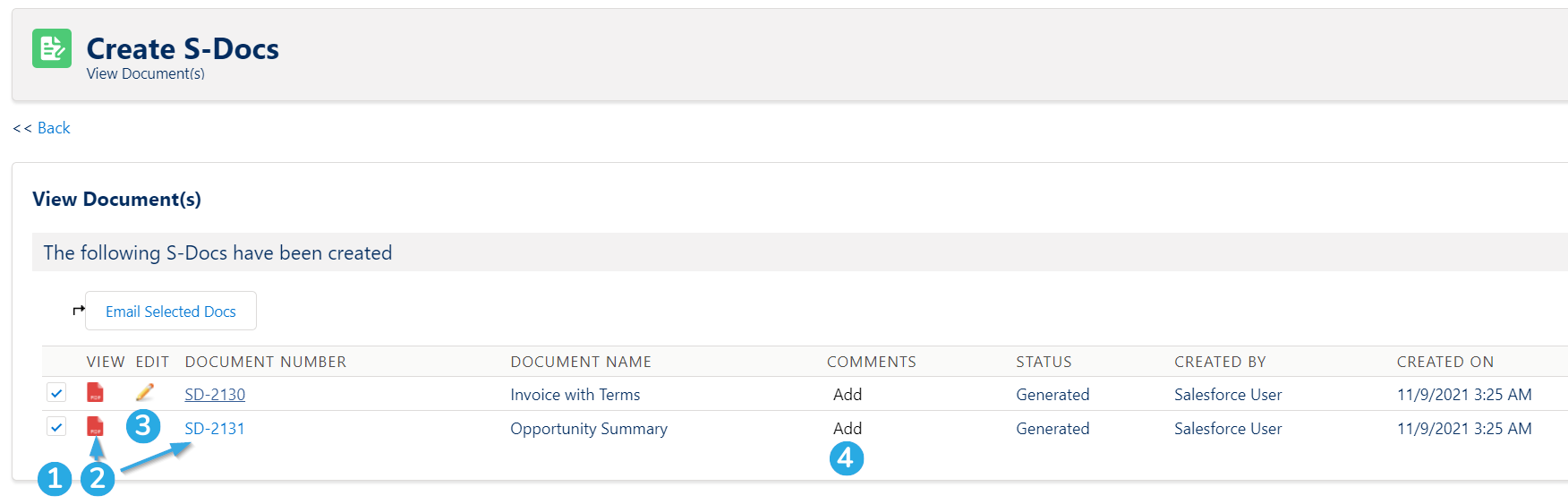Click Salesforce User in the SD-2130 row
The width and height of the screenshot is (1568, 504).
pyautogui.click(x=1228, y=395)
